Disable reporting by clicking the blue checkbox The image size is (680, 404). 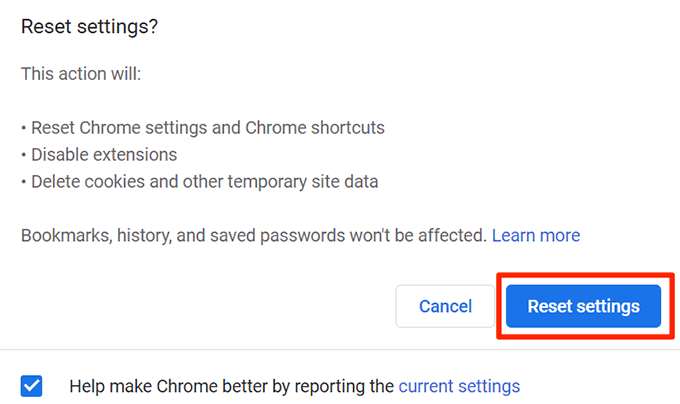click(x=32, y=386)
